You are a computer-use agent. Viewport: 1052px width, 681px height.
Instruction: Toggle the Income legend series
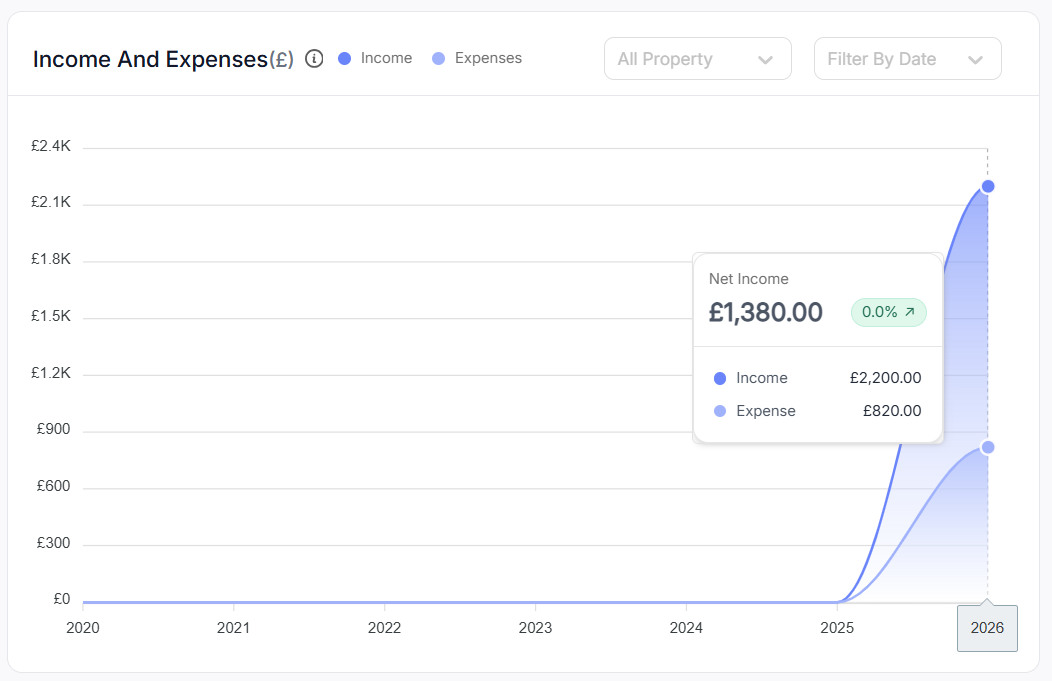pyautogui.click(x=376, y=58)
